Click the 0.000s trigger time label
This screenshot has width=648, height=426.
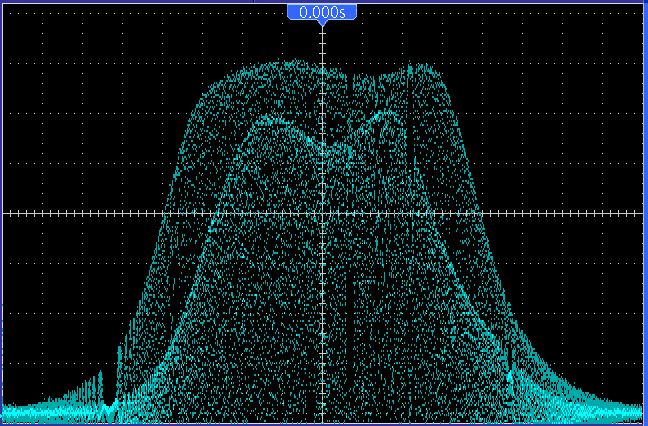322,12
